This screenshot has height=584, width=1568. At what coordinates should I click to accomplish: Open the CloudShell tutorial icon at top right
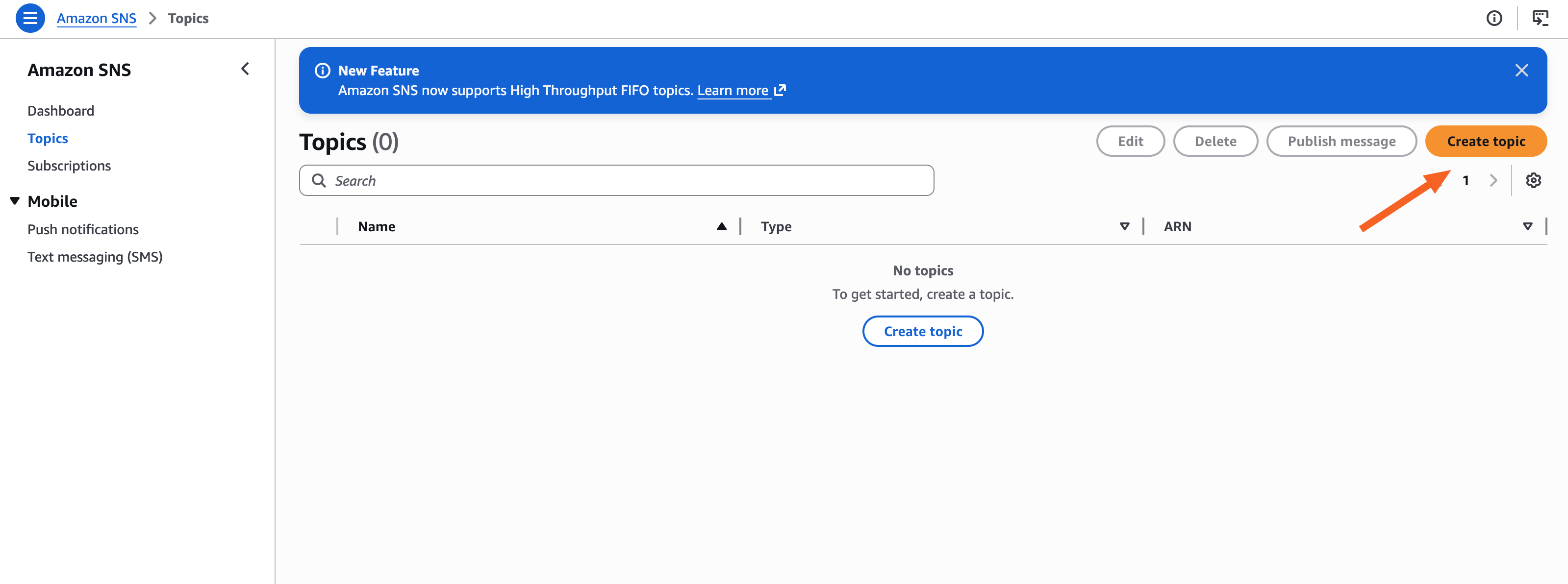coord(1540,18)
